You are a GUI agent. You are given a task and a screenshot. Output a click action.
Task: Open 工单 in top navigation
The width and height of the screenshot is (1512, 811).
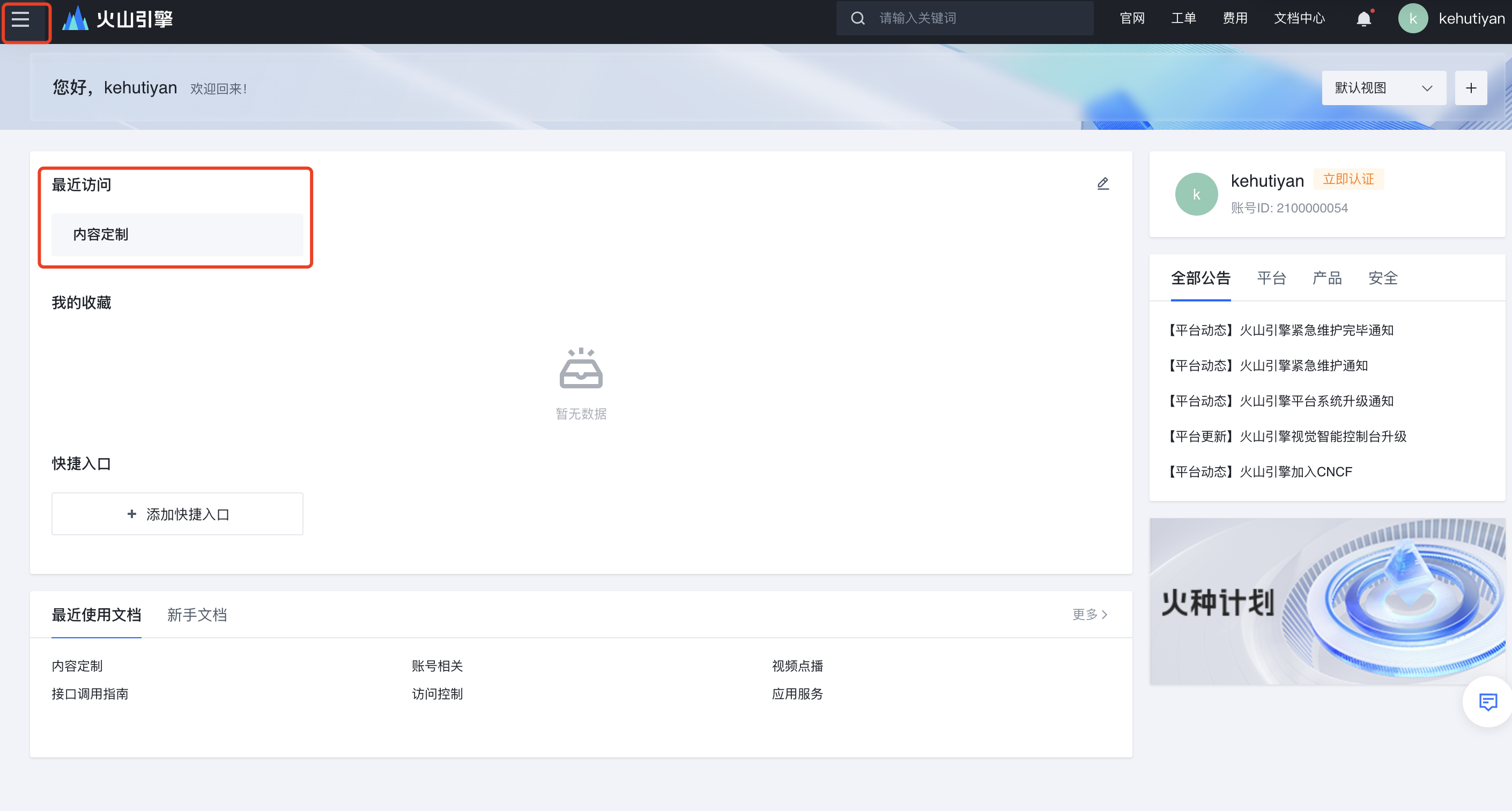[x=1183, y=18]
